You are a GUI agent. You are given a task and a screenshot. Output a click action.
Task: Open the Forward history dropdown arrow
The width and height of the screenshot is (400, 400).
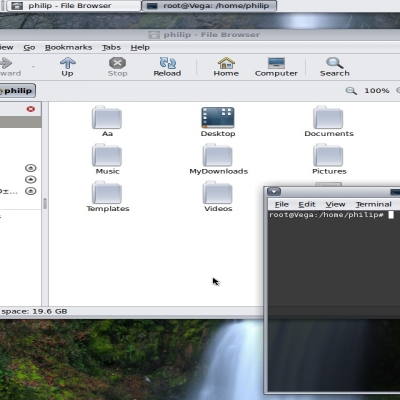33,67
